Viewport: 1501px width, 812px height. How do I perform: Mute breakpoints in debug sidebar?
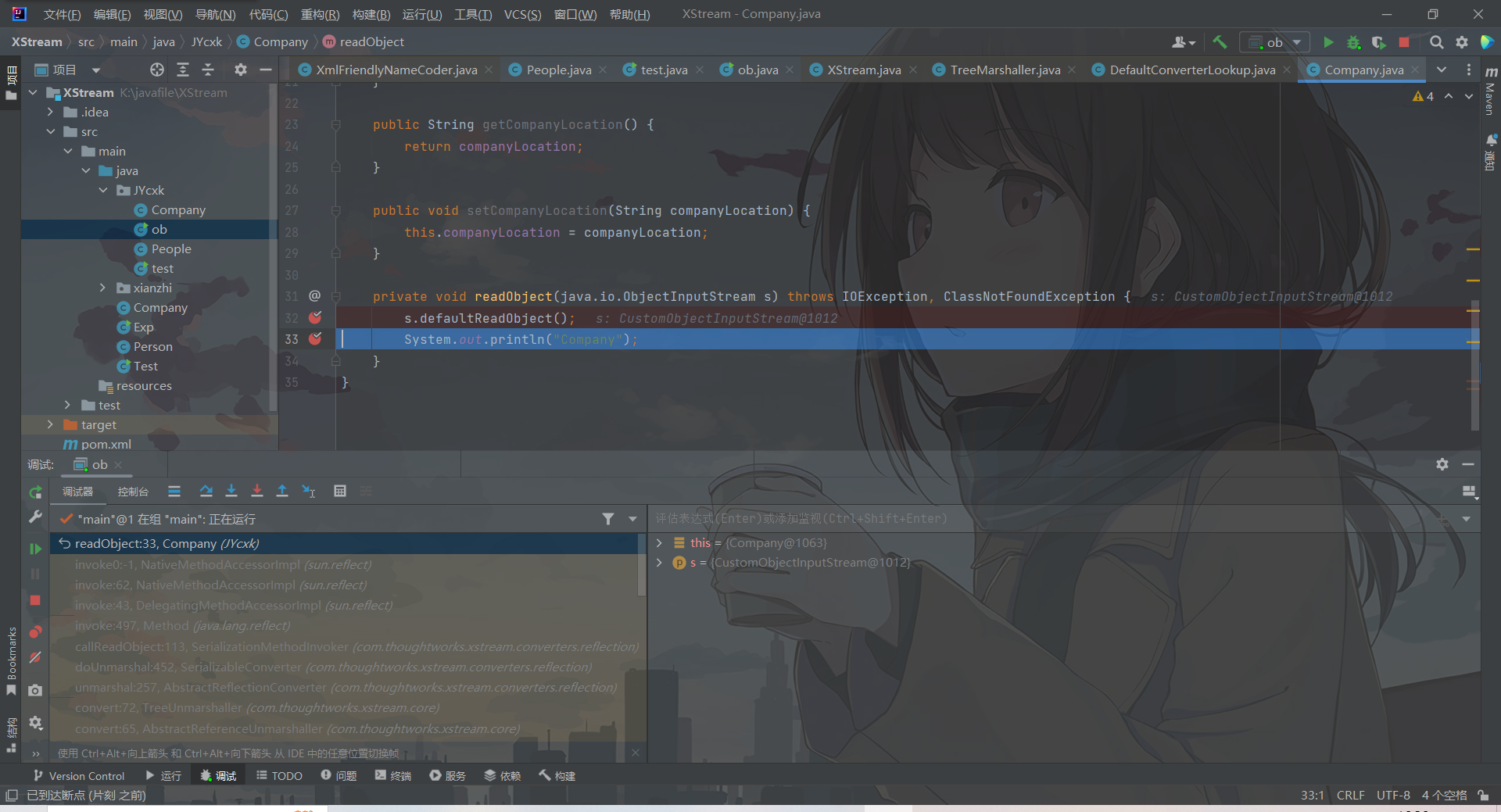pyautogui.click(x=35, y=657)
